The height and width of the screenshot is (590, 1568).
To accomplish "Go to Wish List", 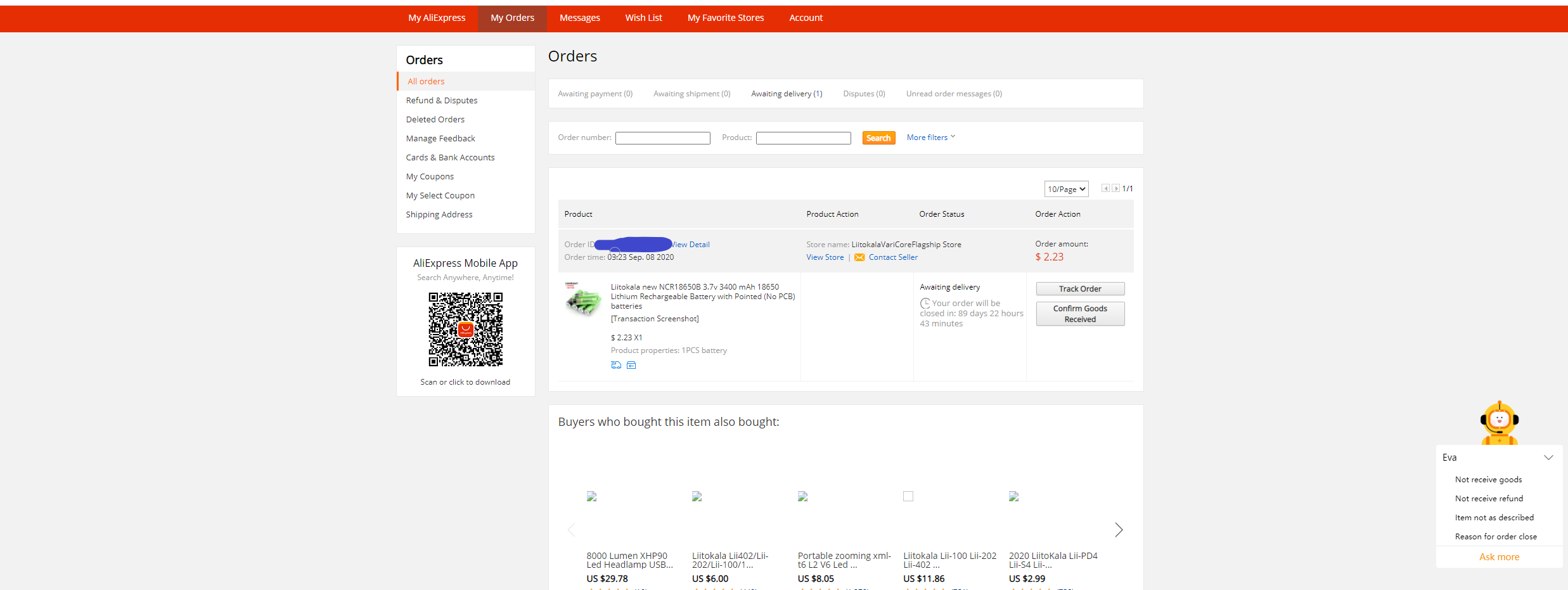I will (x=643, y=18).
